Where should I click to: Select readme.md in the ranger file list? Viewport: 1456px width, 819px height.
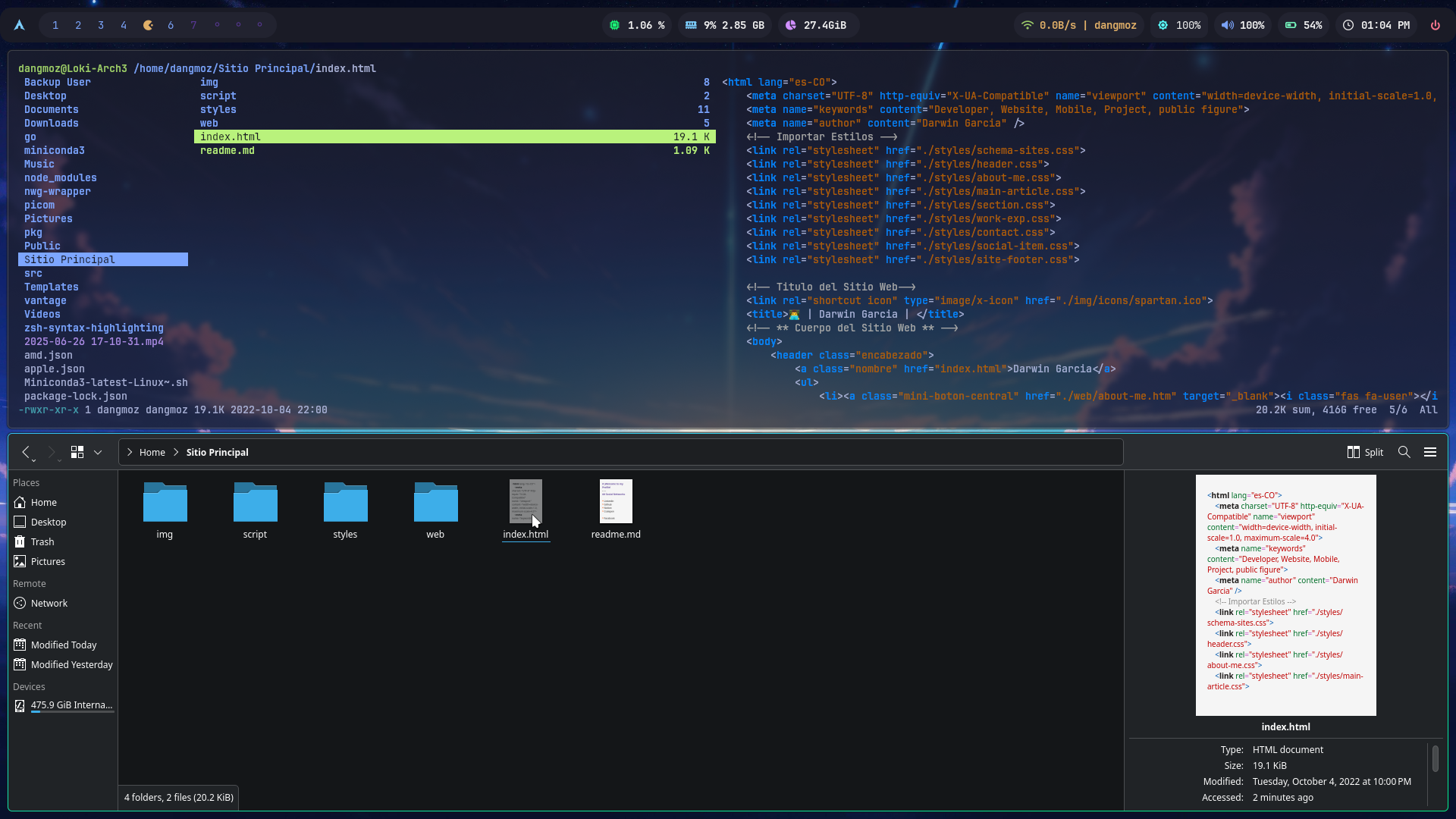point(227,150)
